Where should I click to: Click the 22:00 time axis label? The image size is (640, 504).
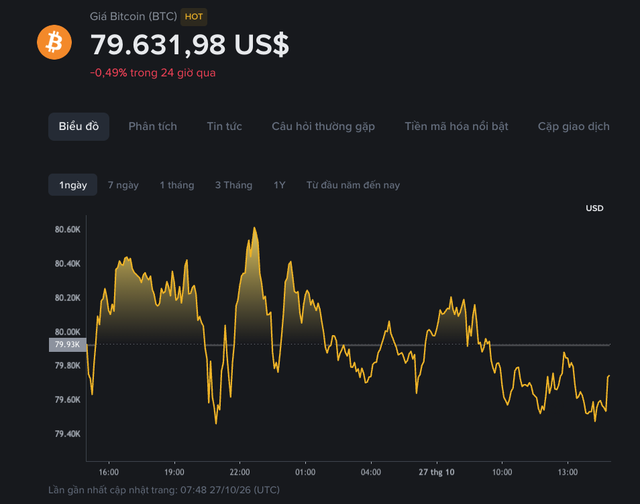point(240,472)
